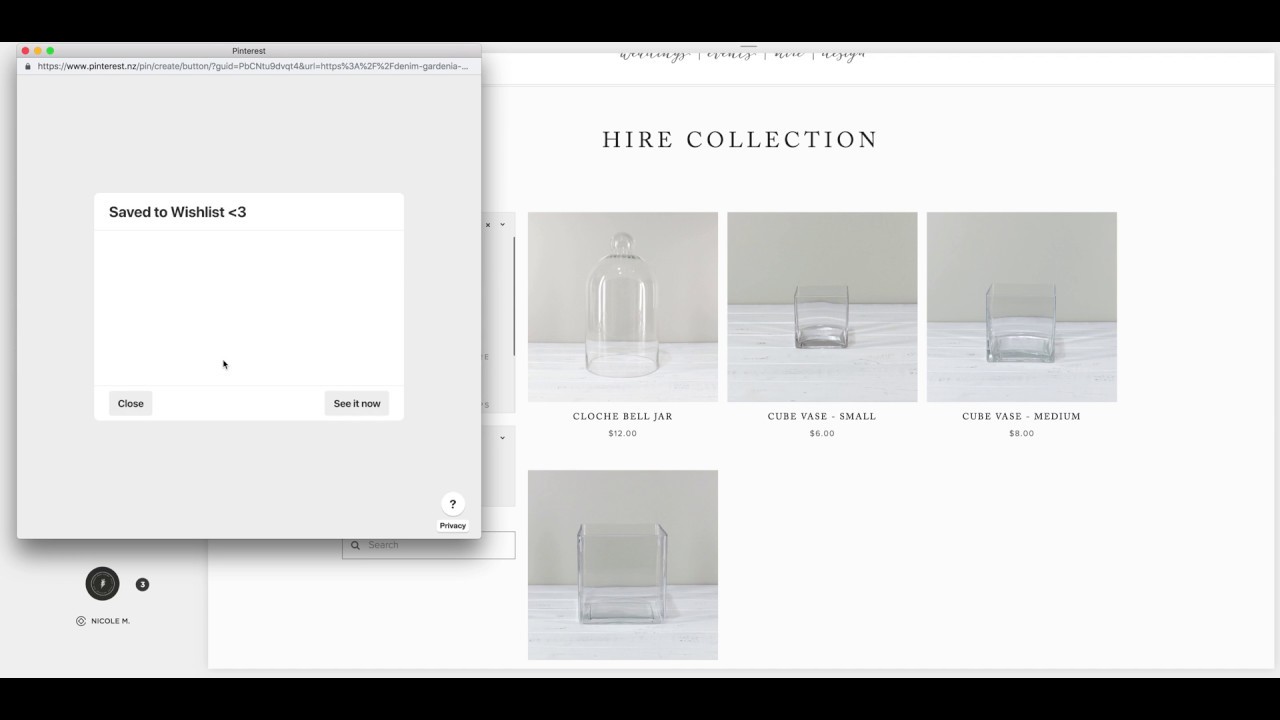Viewport: 1280px width, 720px height.
Task: Open the Privacy link in Pinterest window
Action: [x=452, y=526]
